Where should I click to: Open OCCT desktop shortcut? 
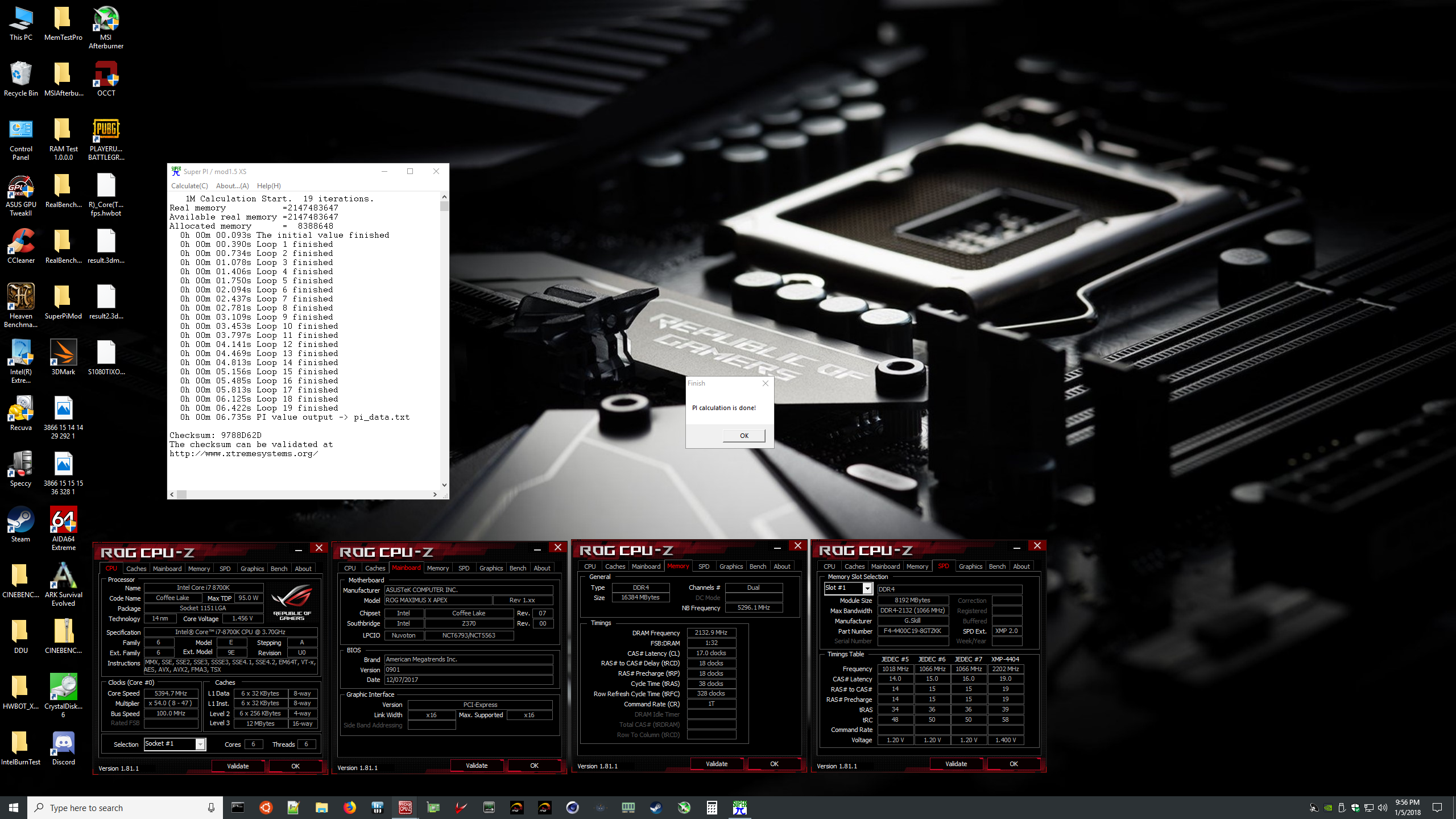(x=106, y=79)
